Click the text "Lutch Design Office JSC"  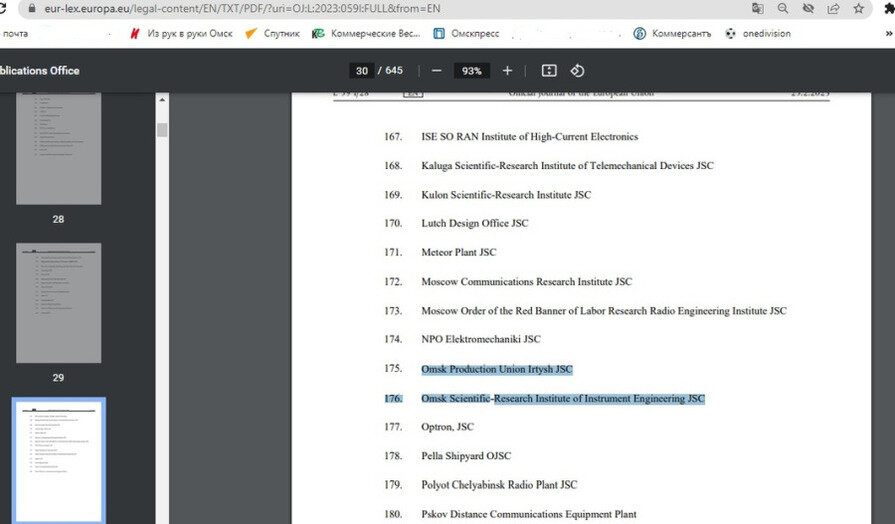[475, 223]
